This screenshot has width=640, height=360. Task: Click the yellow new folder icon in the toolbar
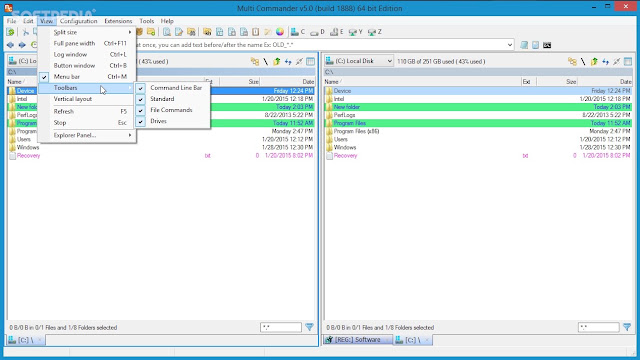(151, 32)
